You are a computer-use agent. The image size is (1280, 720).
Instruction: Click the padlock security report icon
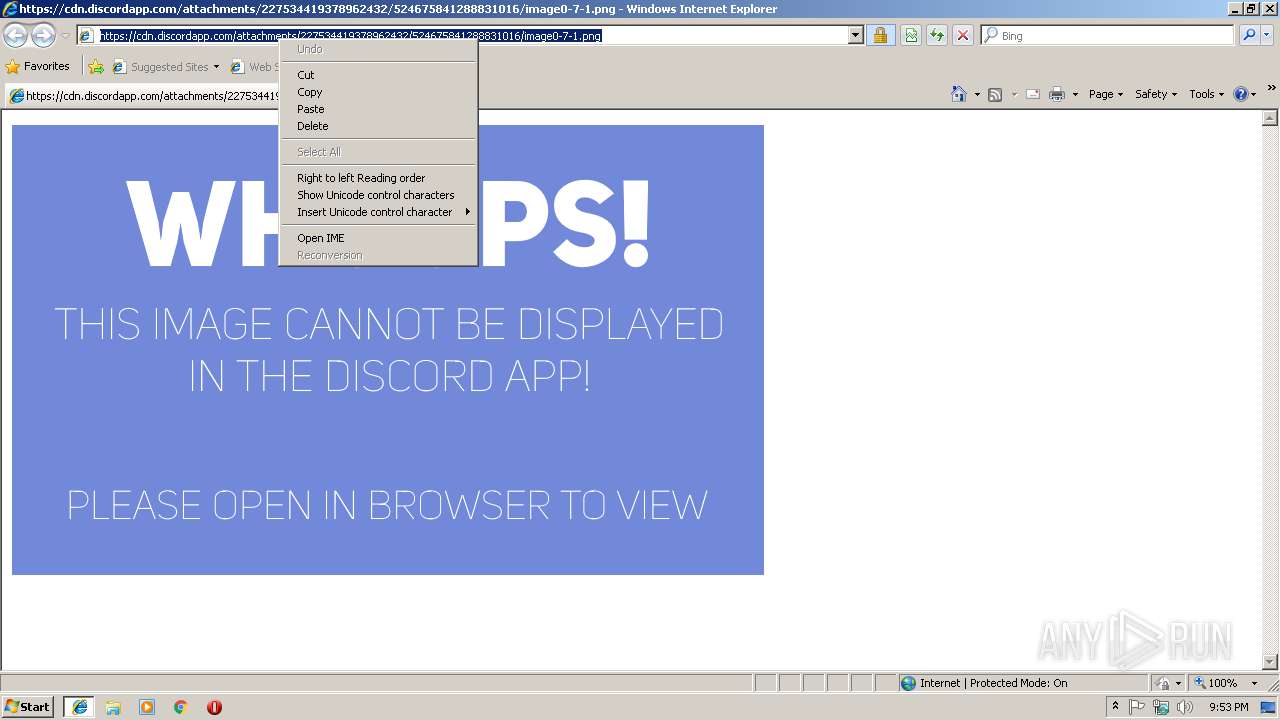[x=880, y=36]
